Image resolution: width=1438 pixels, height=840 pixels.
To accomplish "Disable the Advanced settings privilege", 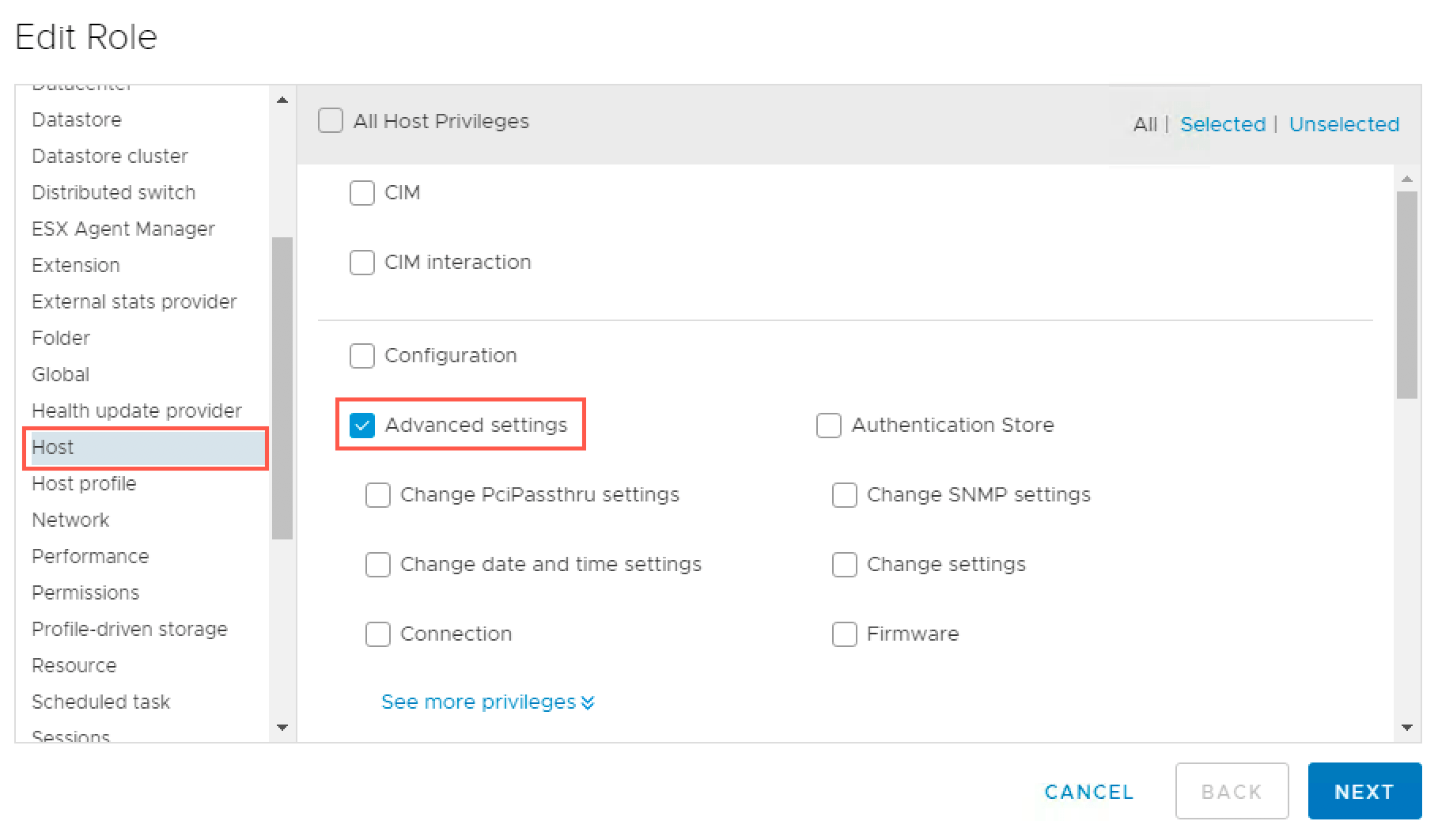I will 361,425.
